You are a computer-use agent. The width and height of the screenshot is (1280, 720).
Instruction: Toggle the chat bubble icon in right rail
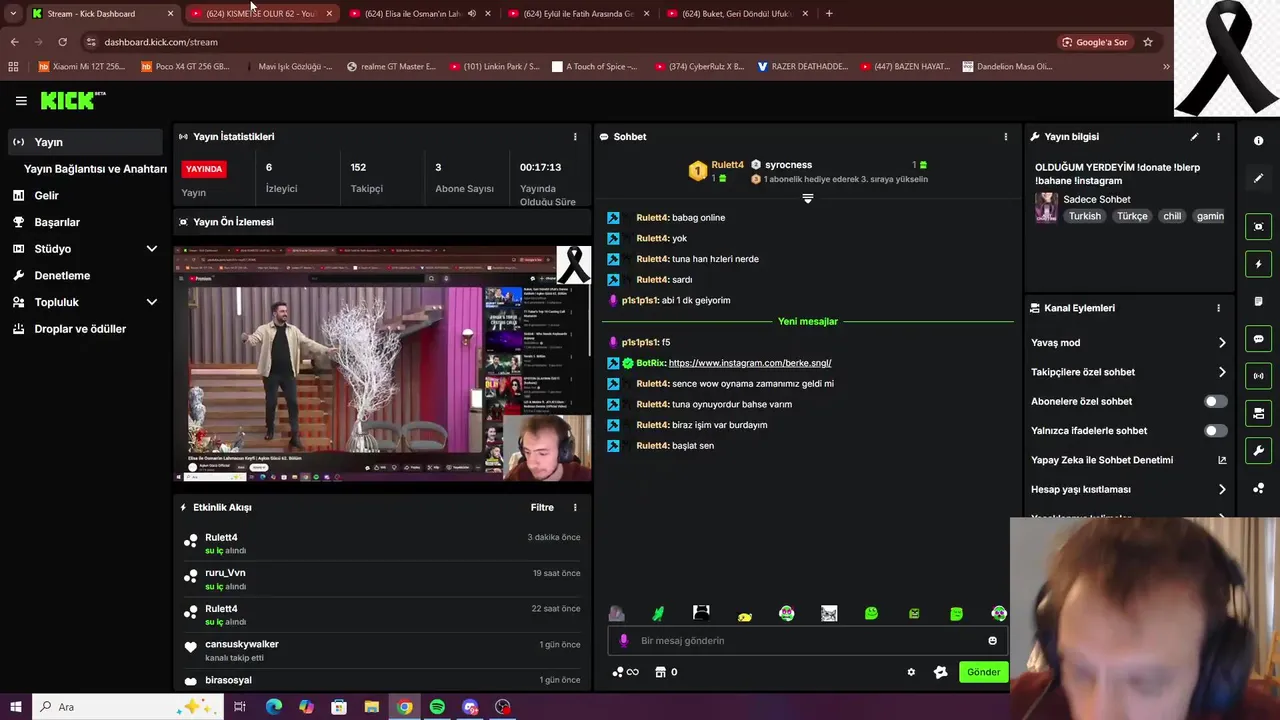(1259, 339)
